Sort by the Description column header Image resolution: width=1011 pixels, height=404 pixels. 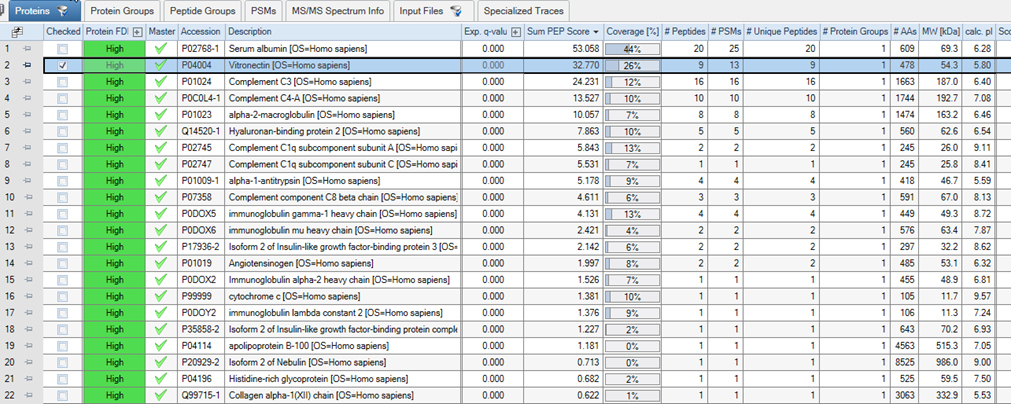344,32
